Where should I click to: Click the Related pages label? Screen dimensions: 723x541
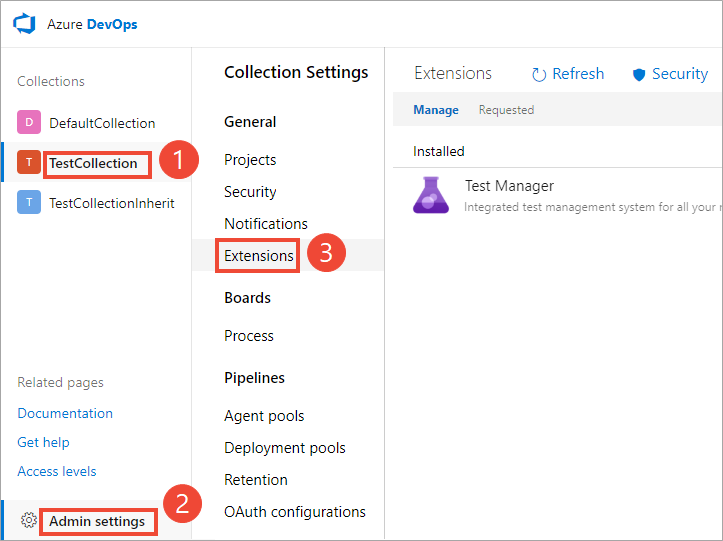tap(60, 383)
